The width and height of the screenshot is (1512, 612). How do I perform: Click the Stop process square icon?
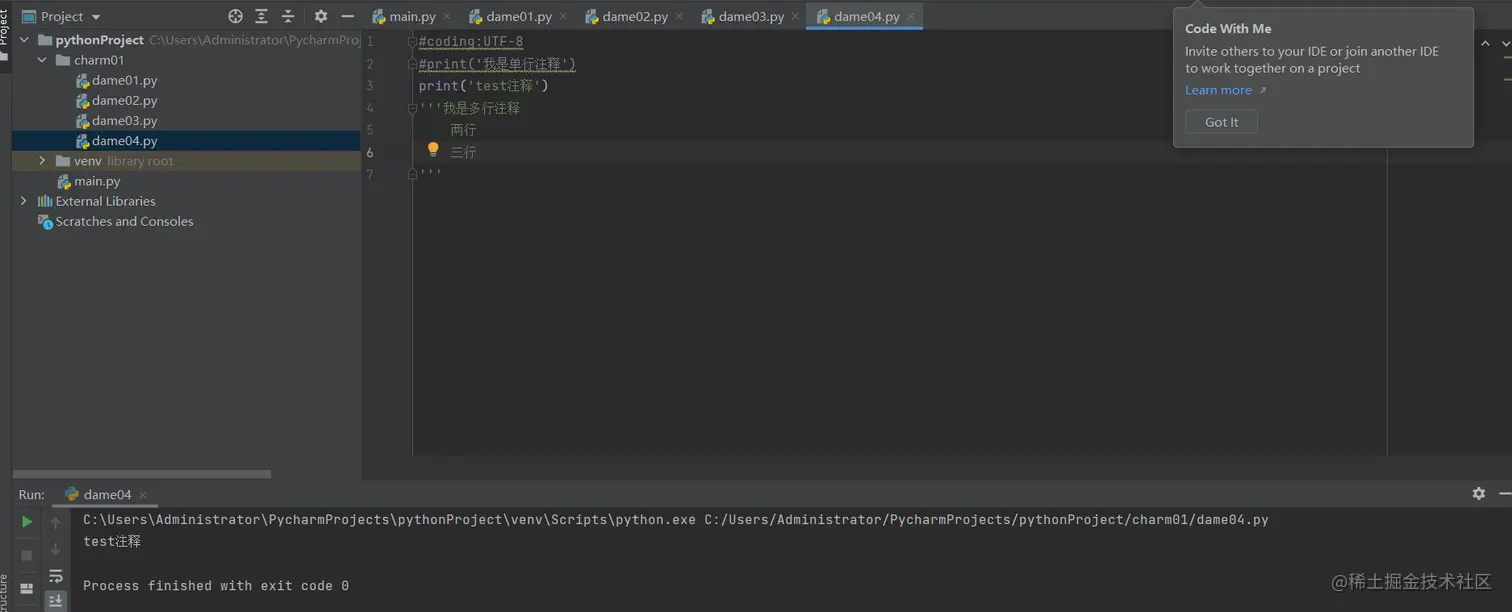point(27,555)
